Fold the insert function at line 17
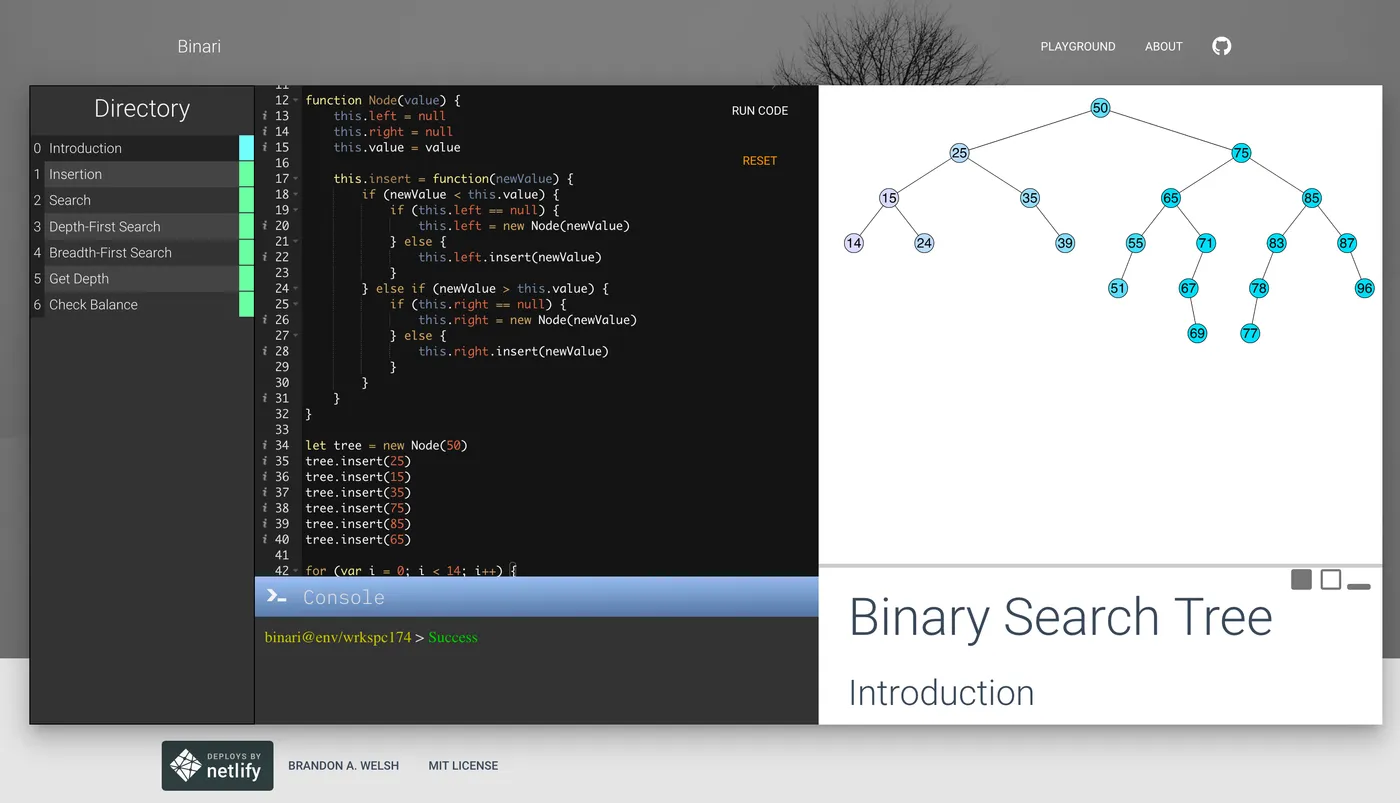 (x=296, y=179)
